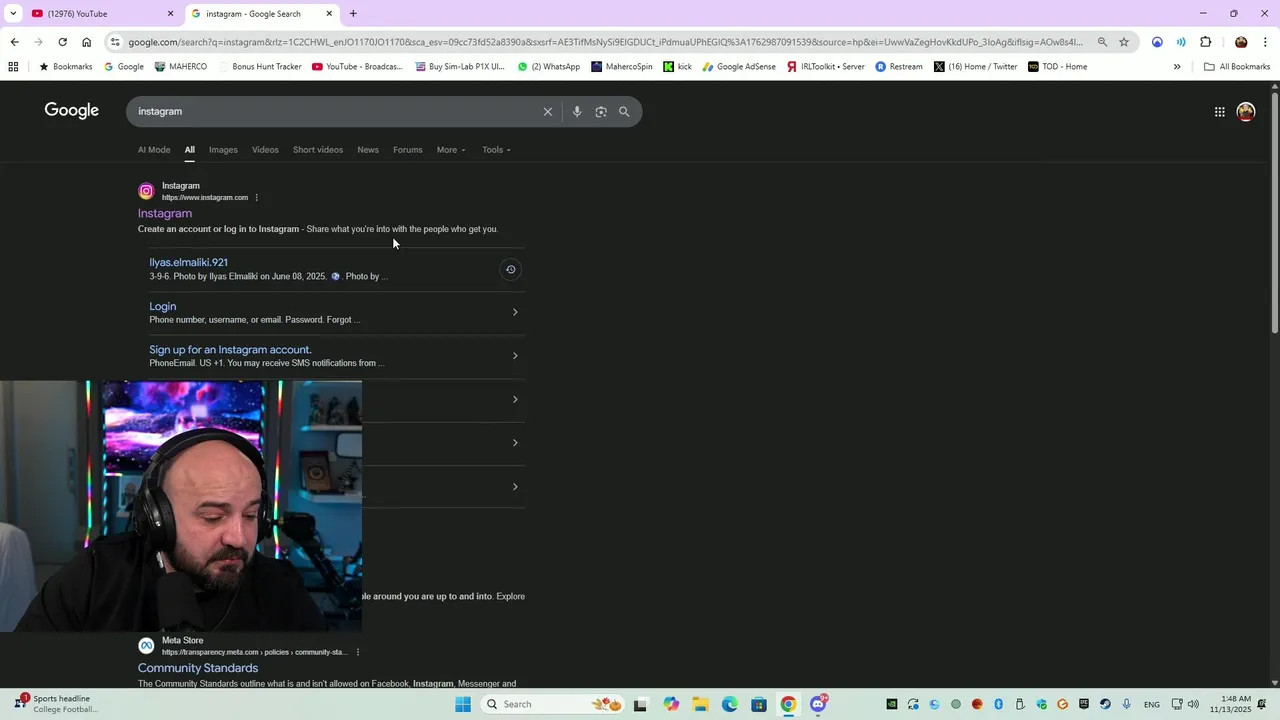Close the YouTube tab
Viewport: 1280px width, 720px height.
coord(170,14)
